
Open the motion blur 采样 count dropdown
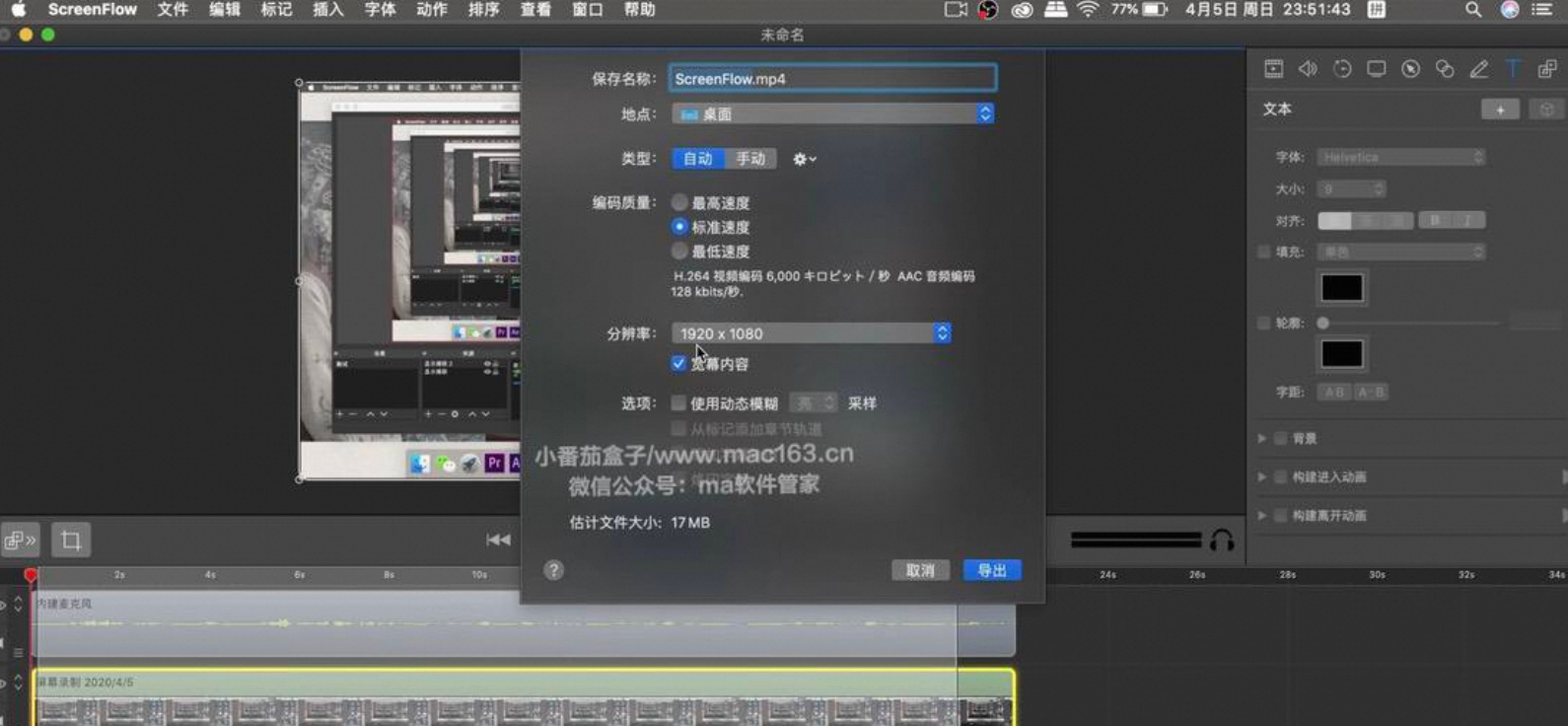point(814,402)
